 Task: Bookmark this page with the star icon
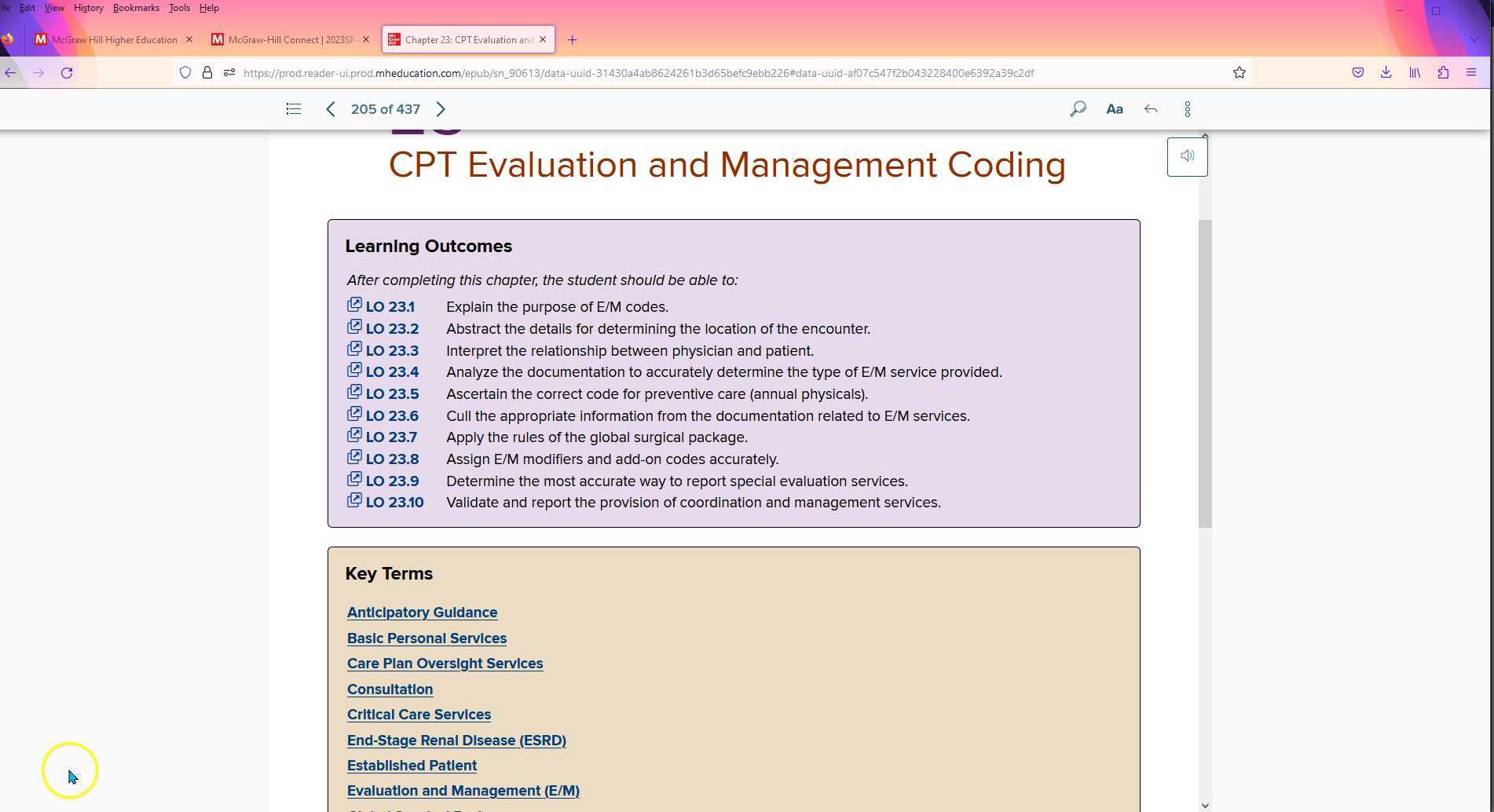pos(1239,72)
